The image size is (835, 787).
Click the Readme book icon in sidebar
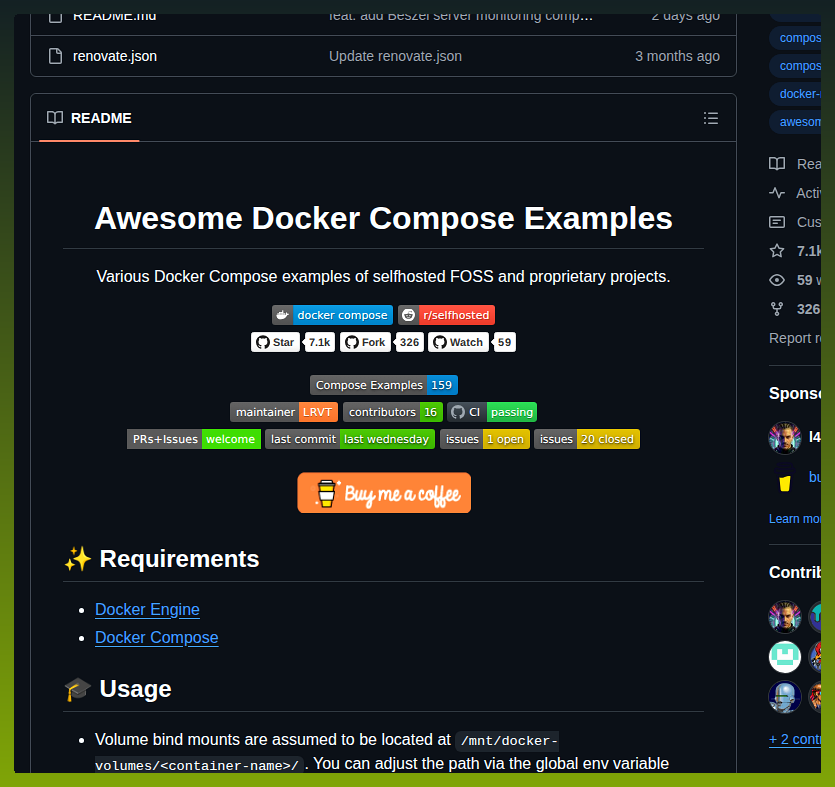tap(777, 164)
